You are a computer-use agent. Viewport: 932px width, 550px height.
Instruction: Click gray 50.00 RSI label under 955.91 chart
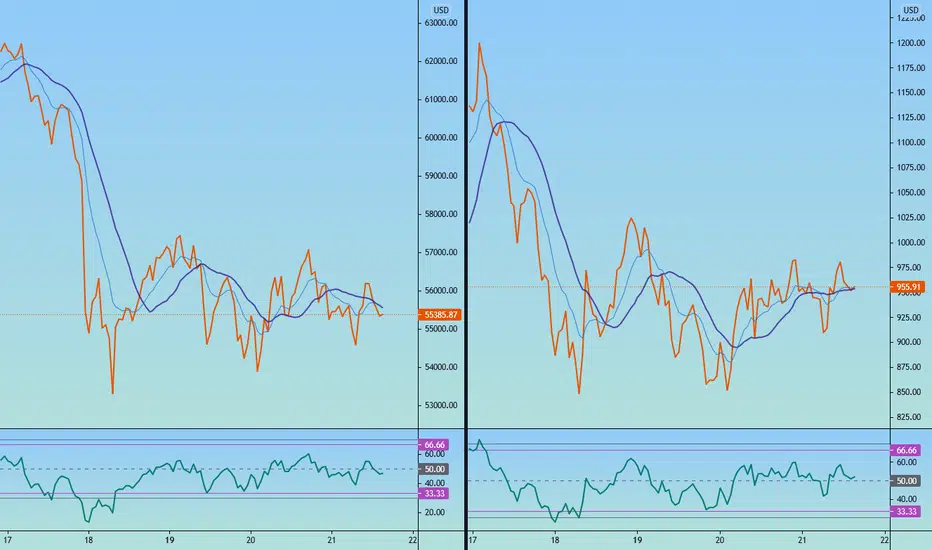tap(905, 481)
